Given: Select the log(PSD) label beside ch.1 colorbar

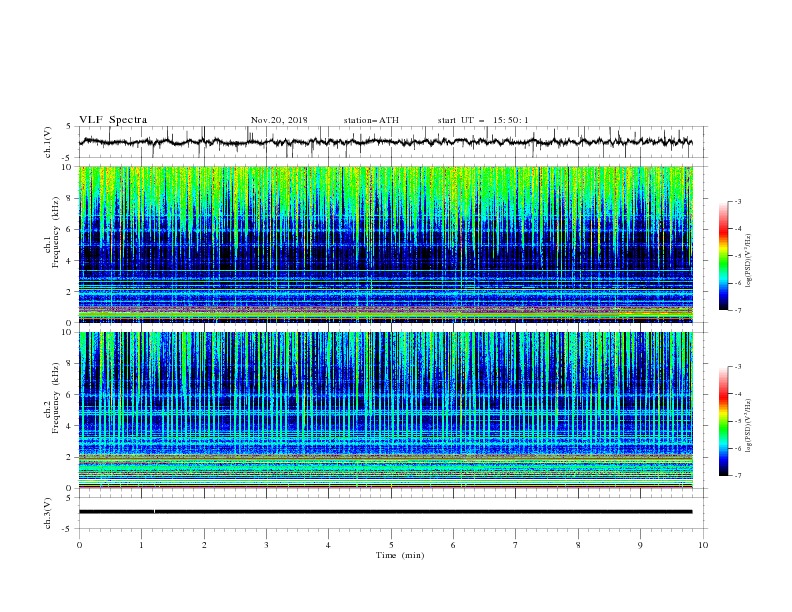Looking at the screenshot, I should pyautogui.click(x=749, y=261).
